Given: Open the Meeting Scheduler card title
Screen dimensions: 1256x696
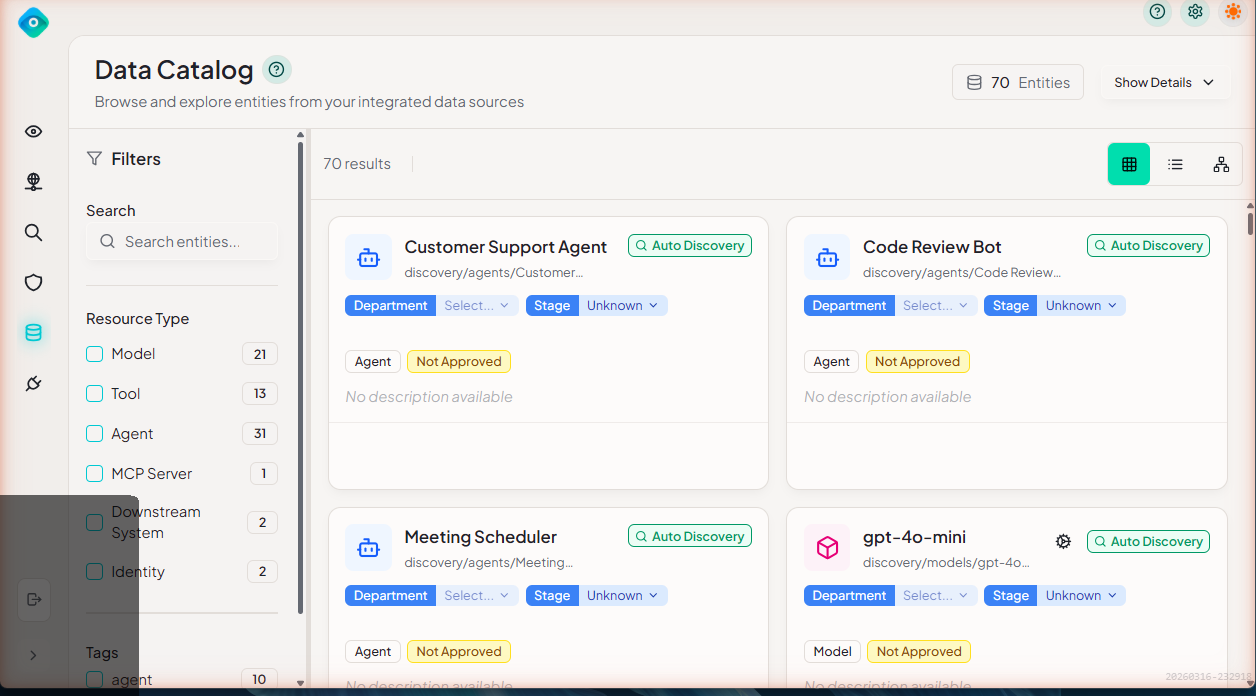Looking at the screenshot, I should (x=480, y=537).
